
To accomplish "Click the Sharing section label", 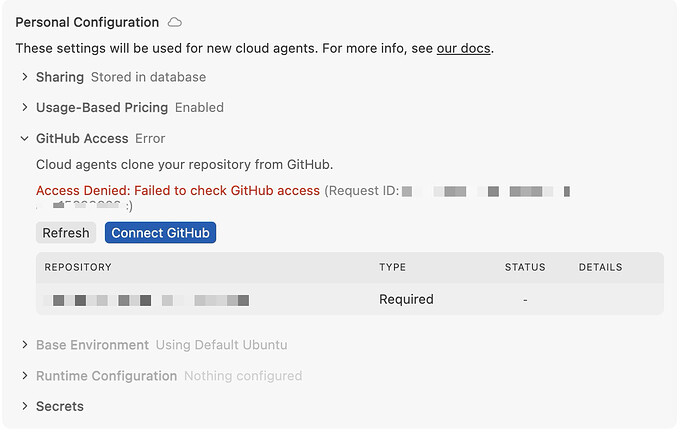I will coord(61,77).
